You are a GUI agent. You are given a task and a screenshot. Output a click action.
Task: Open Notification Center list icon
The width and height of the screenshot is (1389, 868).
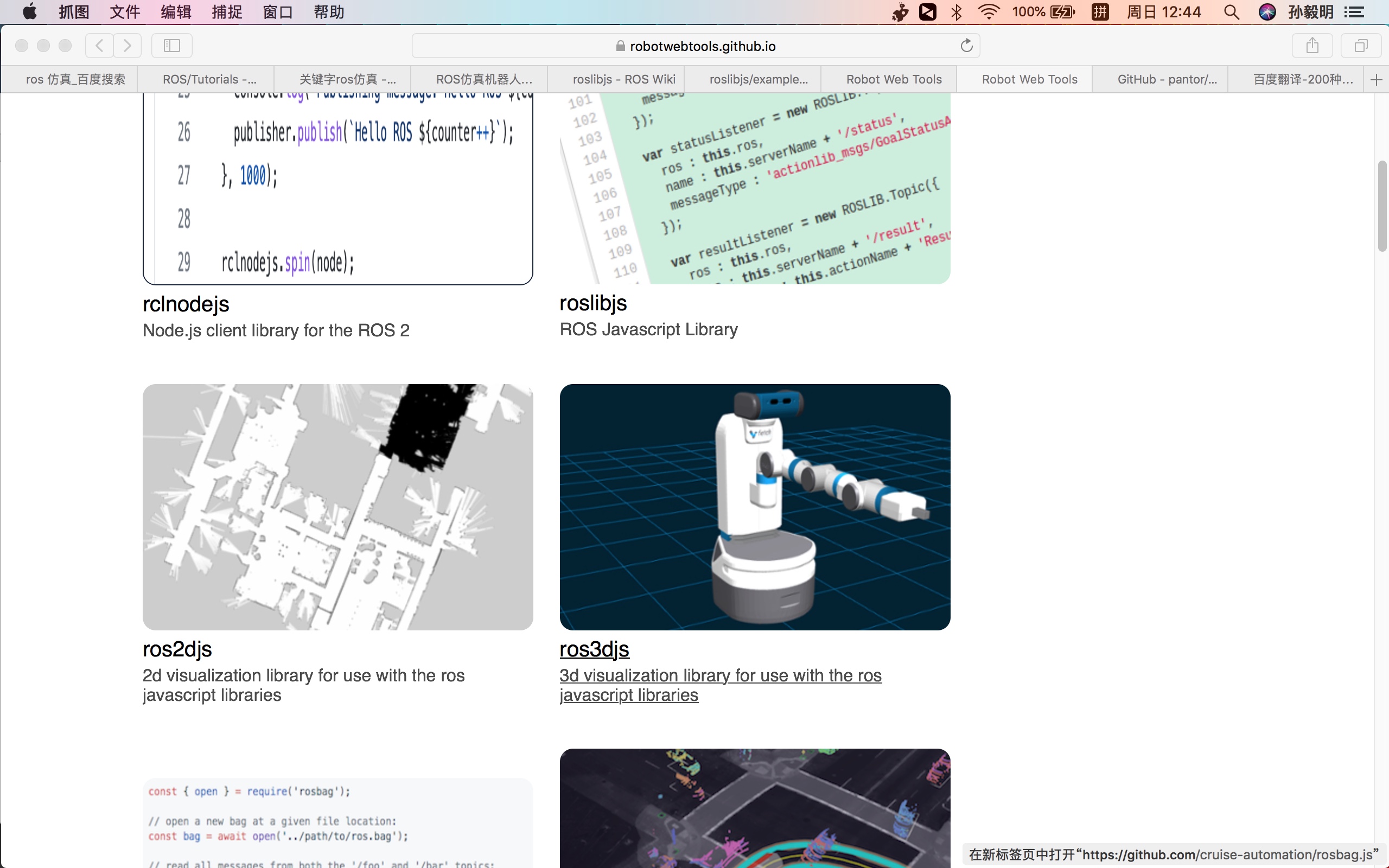point(1355,12)
